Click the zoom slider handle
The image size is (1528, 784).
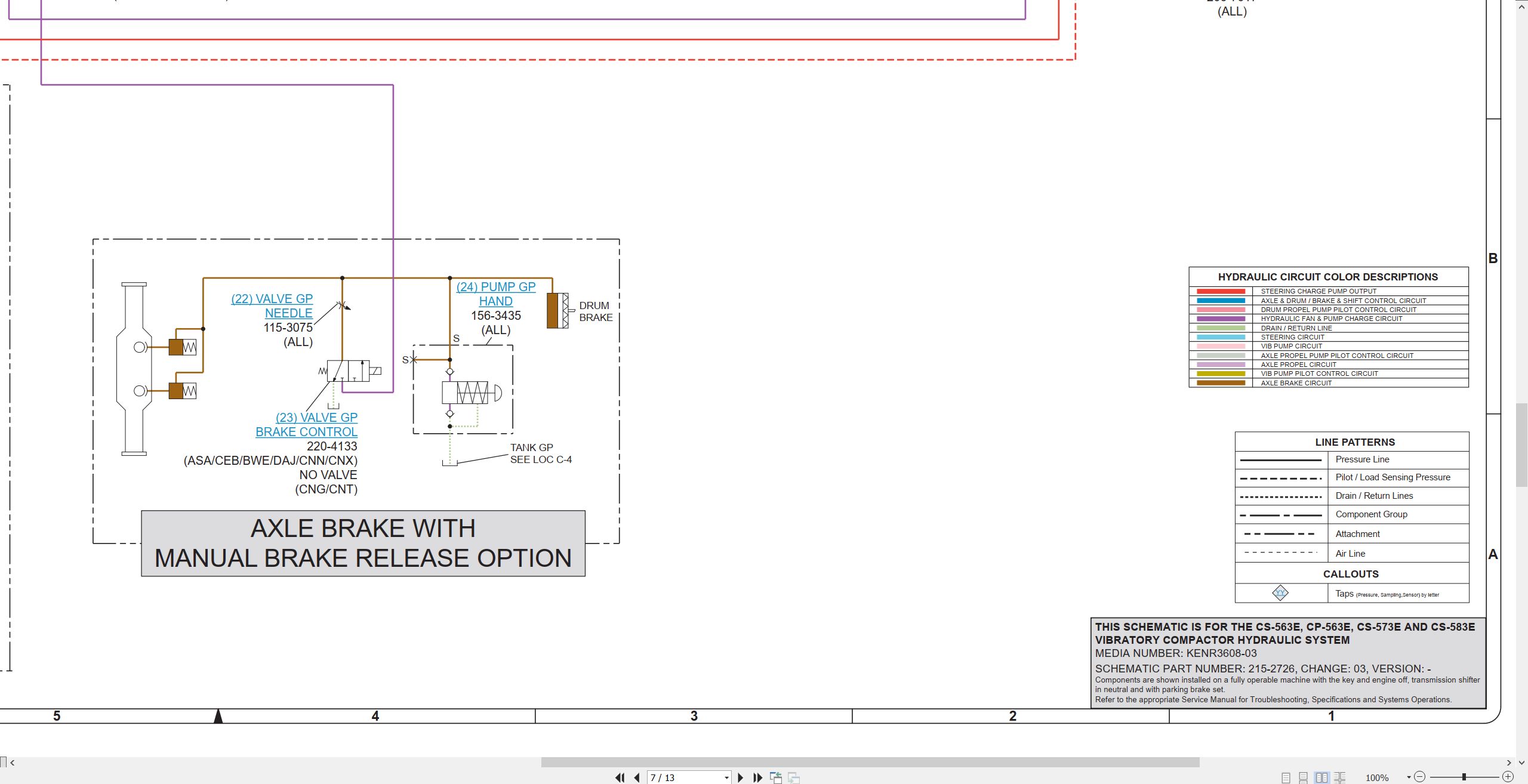point(1464,777)
